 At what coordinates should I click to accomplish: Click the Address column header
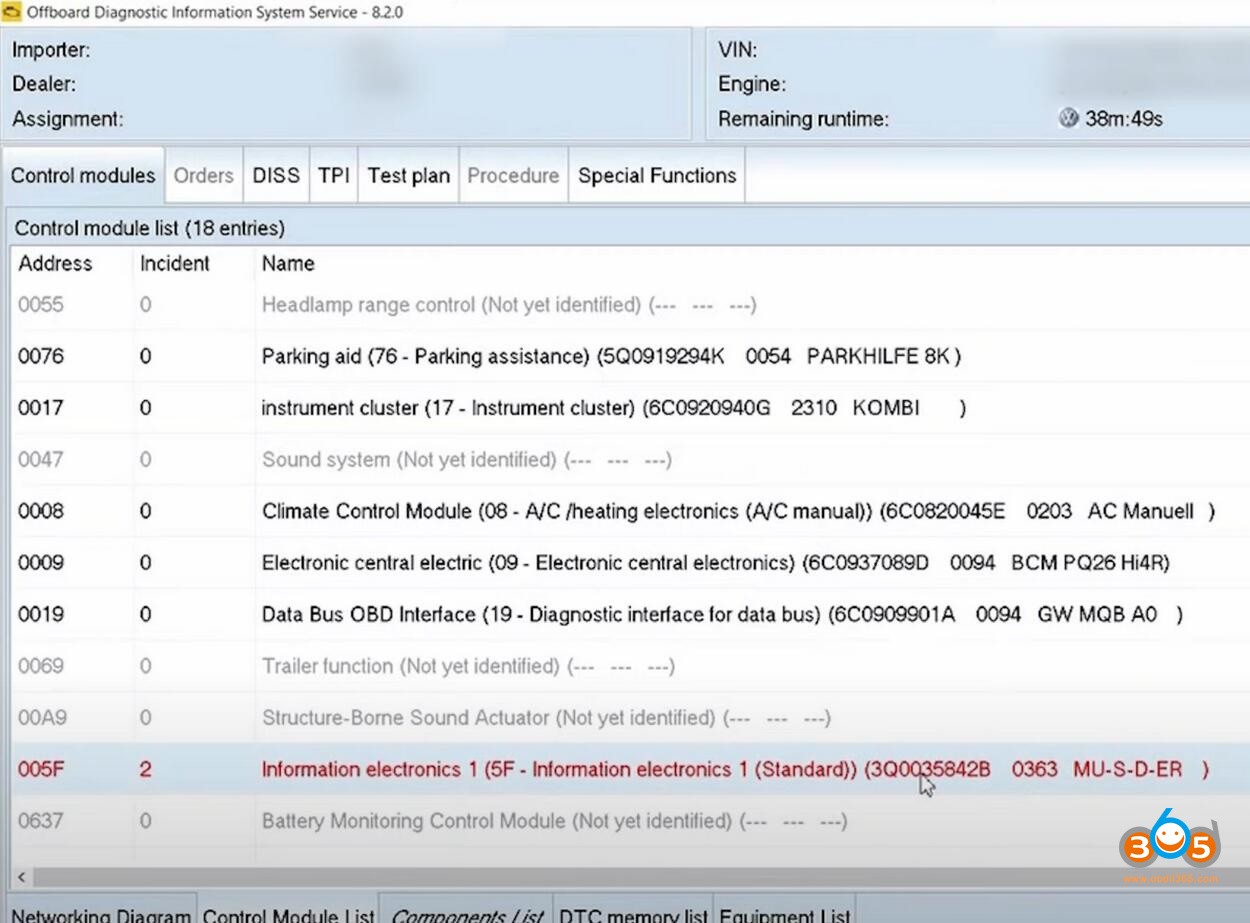coord(55,264)
